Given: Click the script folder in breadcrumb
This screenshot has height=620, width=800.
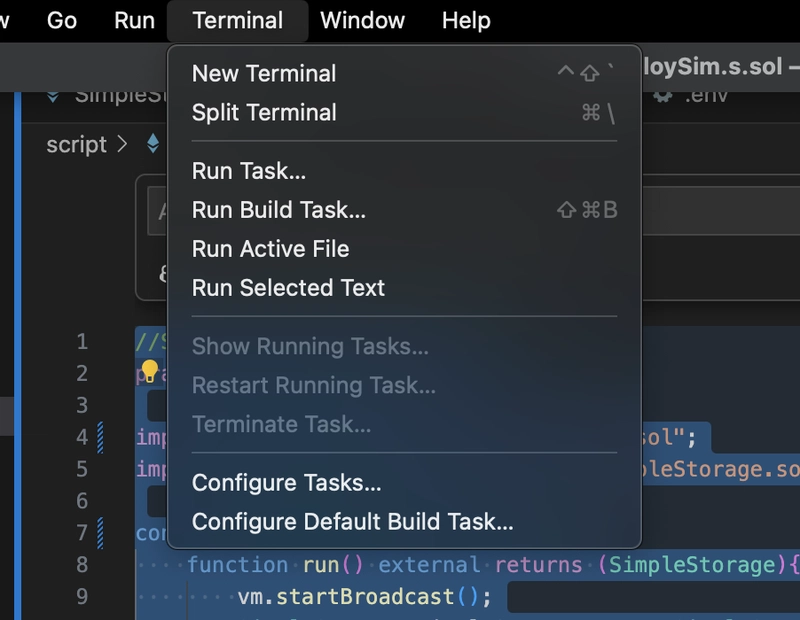Looking at the screenshot, I should coord(77,144).
